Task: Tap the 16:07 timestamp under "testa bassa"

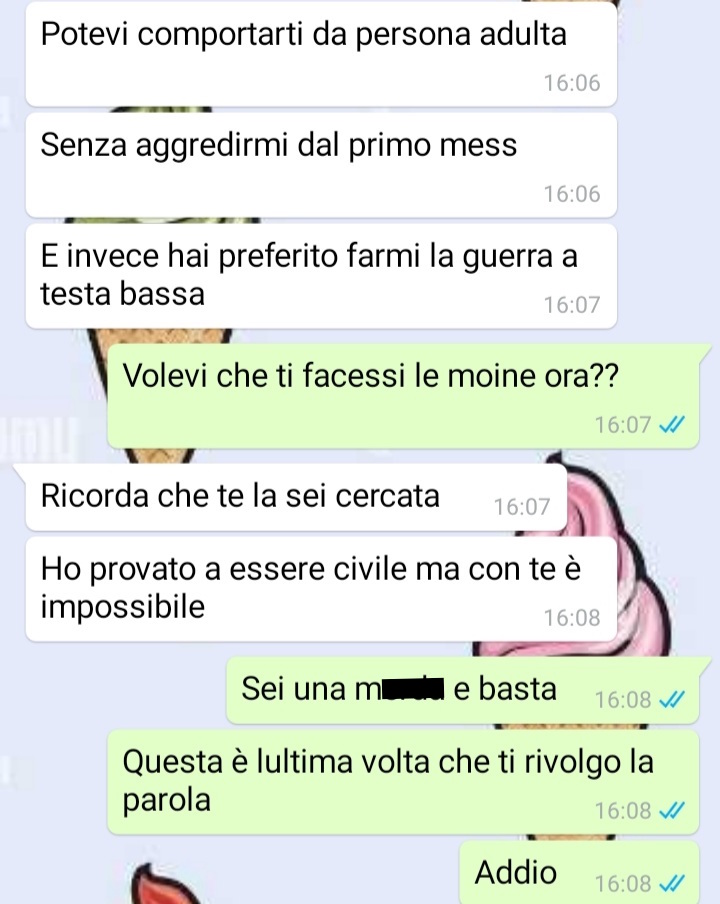Action: click(x=572, y=304)
